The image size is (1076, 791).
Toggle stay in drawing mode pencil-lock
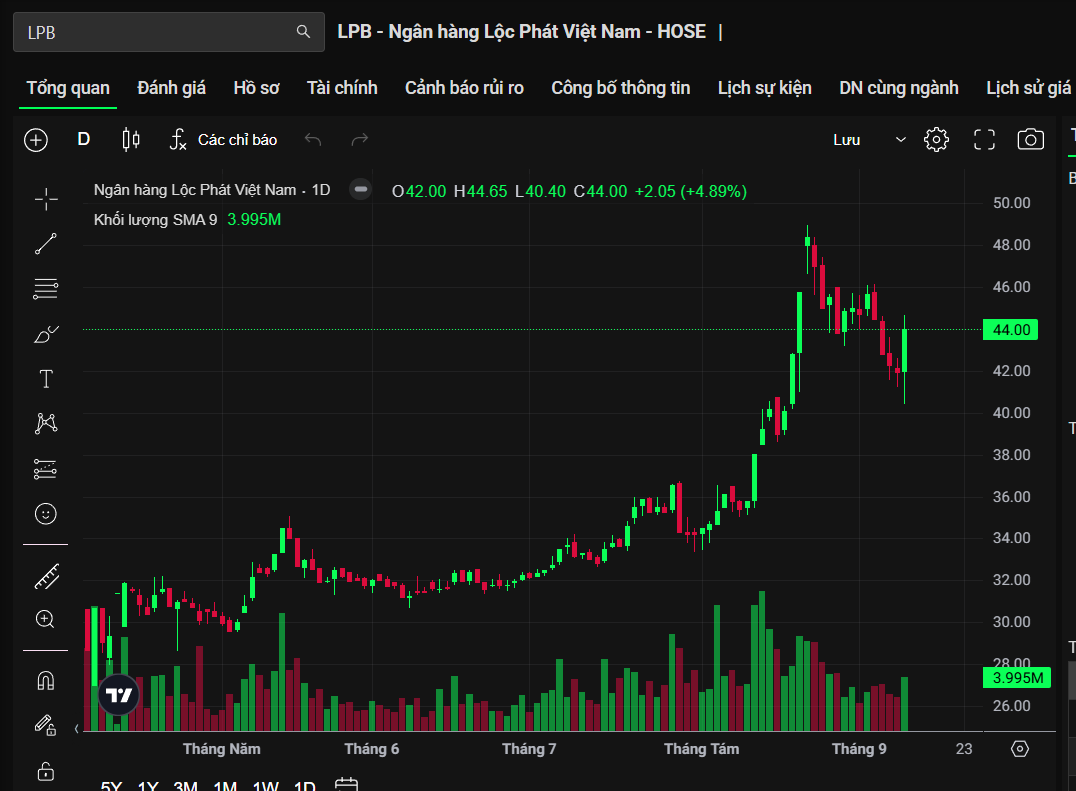tap(46, 725)
